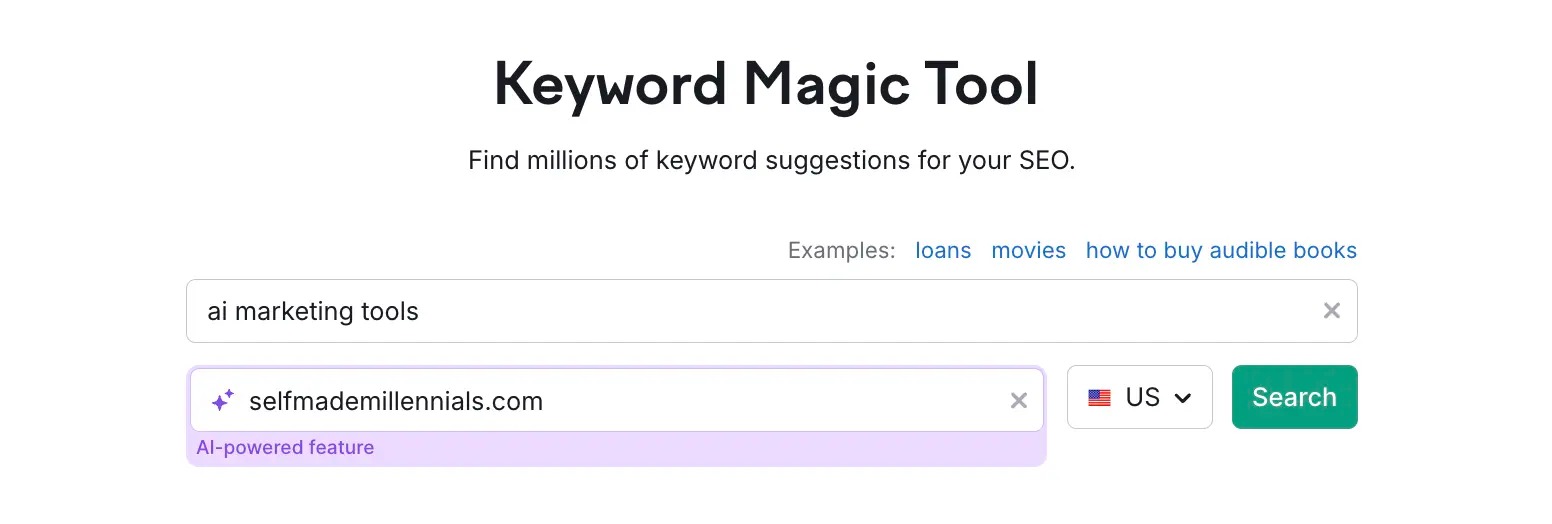Viewport: 1552px width, 524px height.
Task: Focus the domain input field
Action: tap(616, 401)
